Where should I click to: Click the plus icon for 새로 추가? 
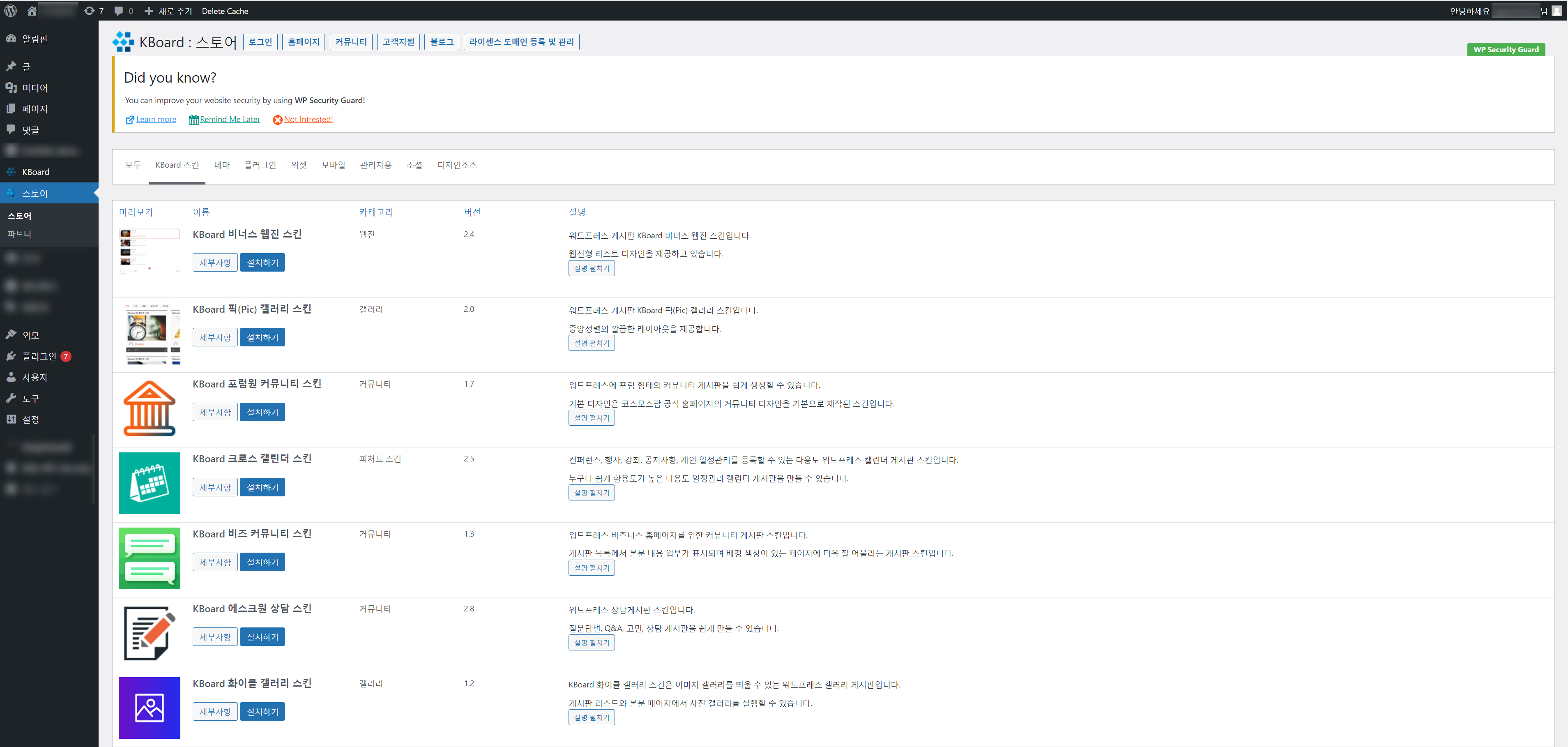point(149,10)
